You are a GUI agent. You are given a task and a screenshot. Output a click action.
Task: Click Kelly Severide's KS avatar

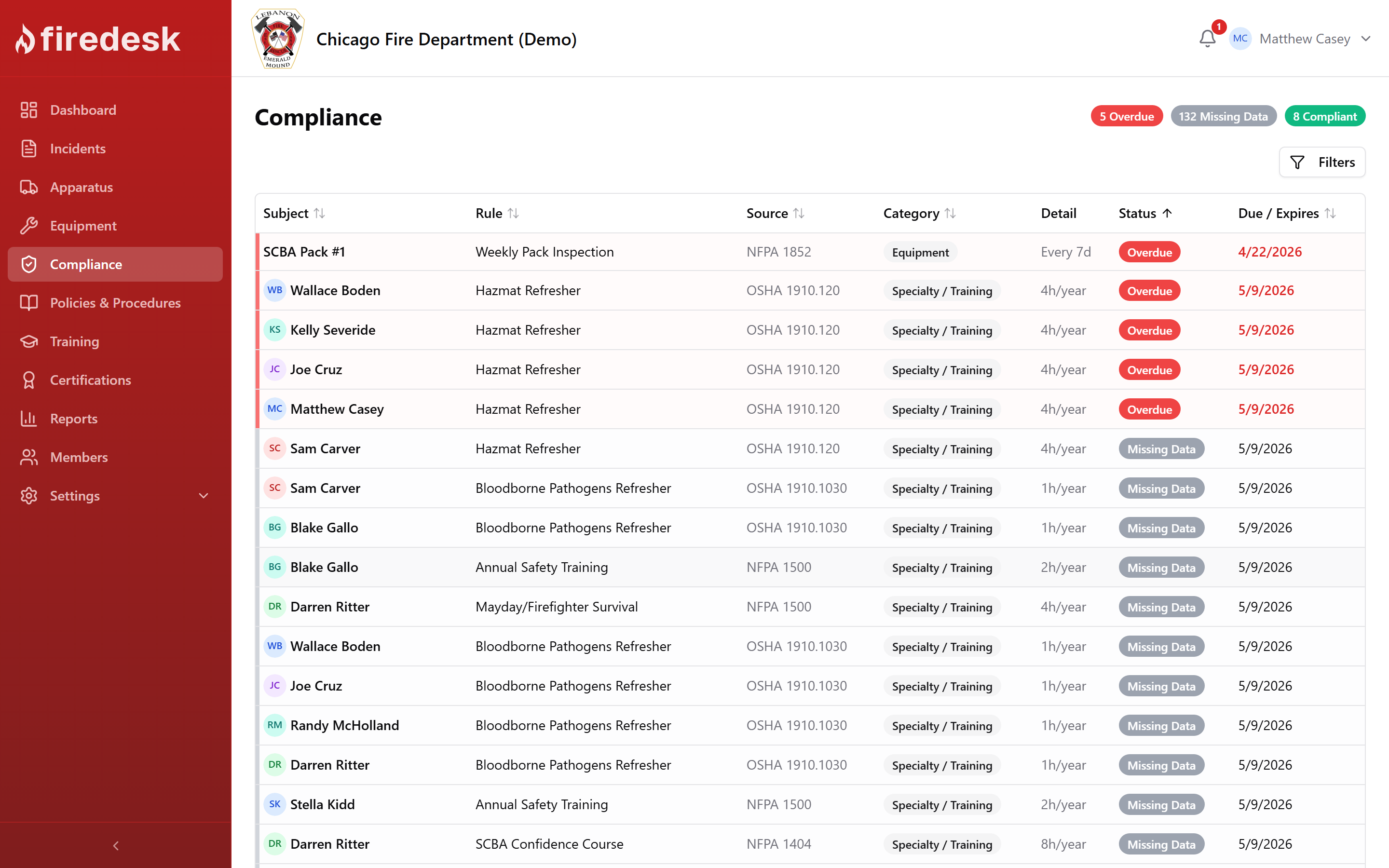point(275,329)
